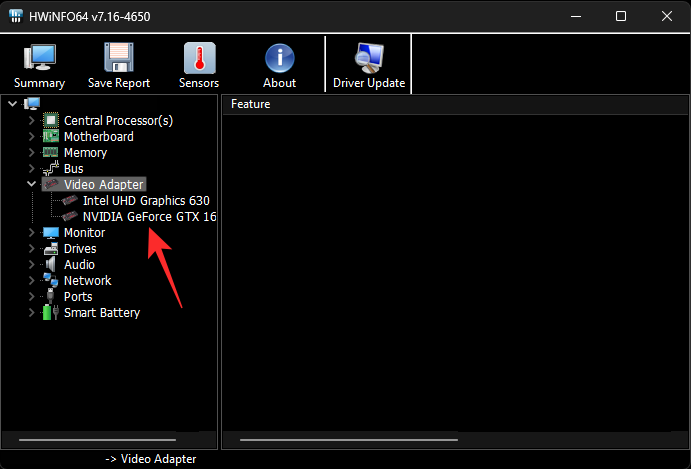
Task: Select the Ports tree item
Action: [x=78, y=296]
